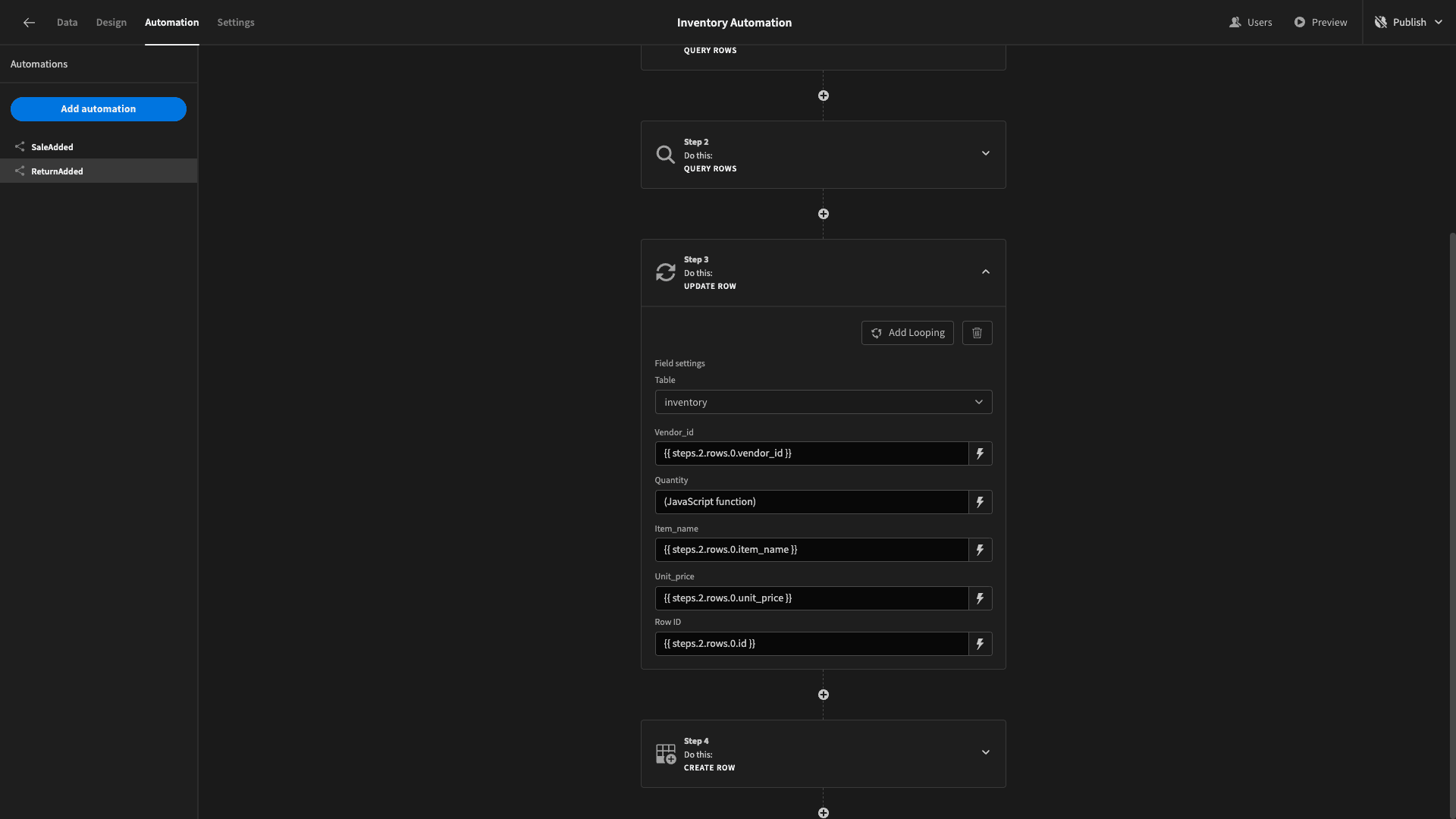
Task: Click the back arrow icon
Action: pos(29,23)
